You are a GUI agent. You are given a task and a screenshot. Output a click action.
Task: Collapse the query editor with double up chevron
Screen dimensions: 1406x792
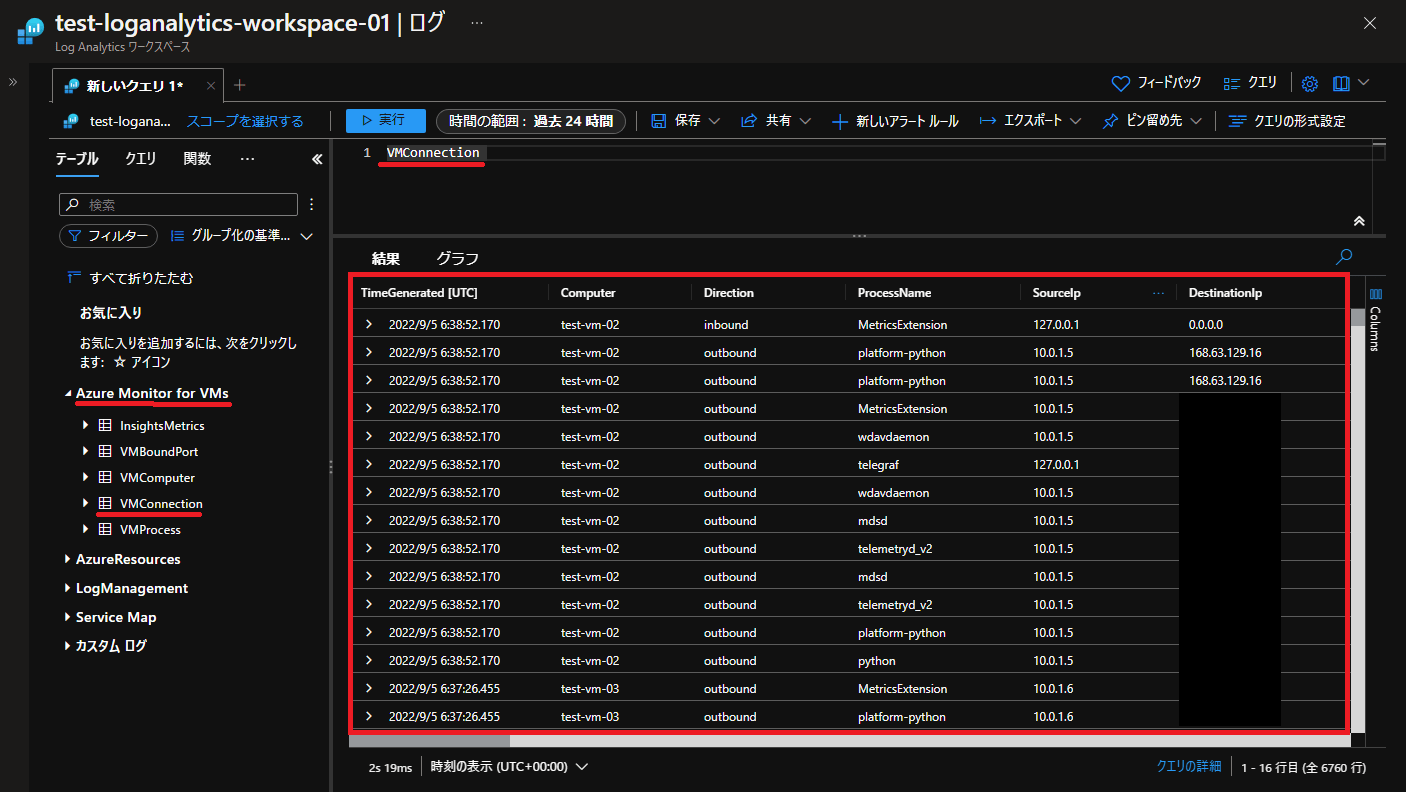pos(1359,220)
